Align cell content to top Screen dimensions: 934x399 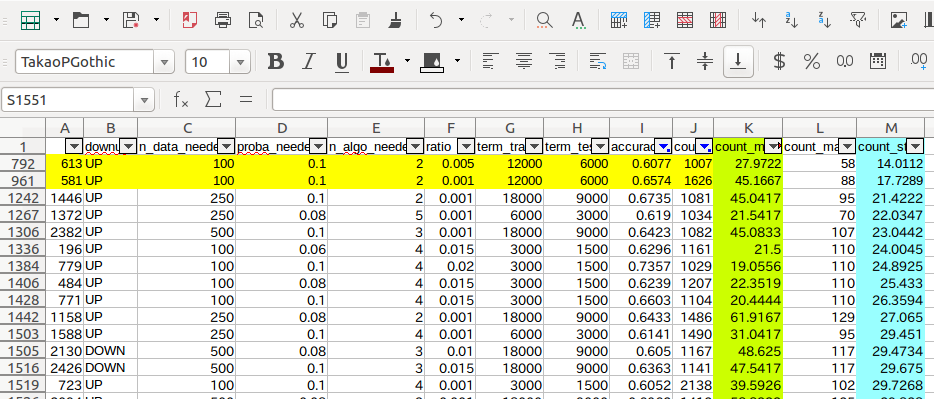(672, 61)
